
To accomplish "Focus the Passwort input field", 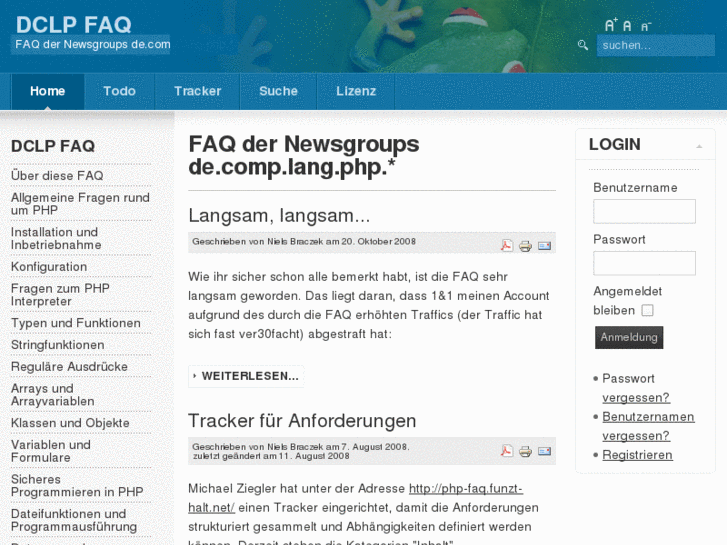I will pyautogui.click(x=644, y=263).
